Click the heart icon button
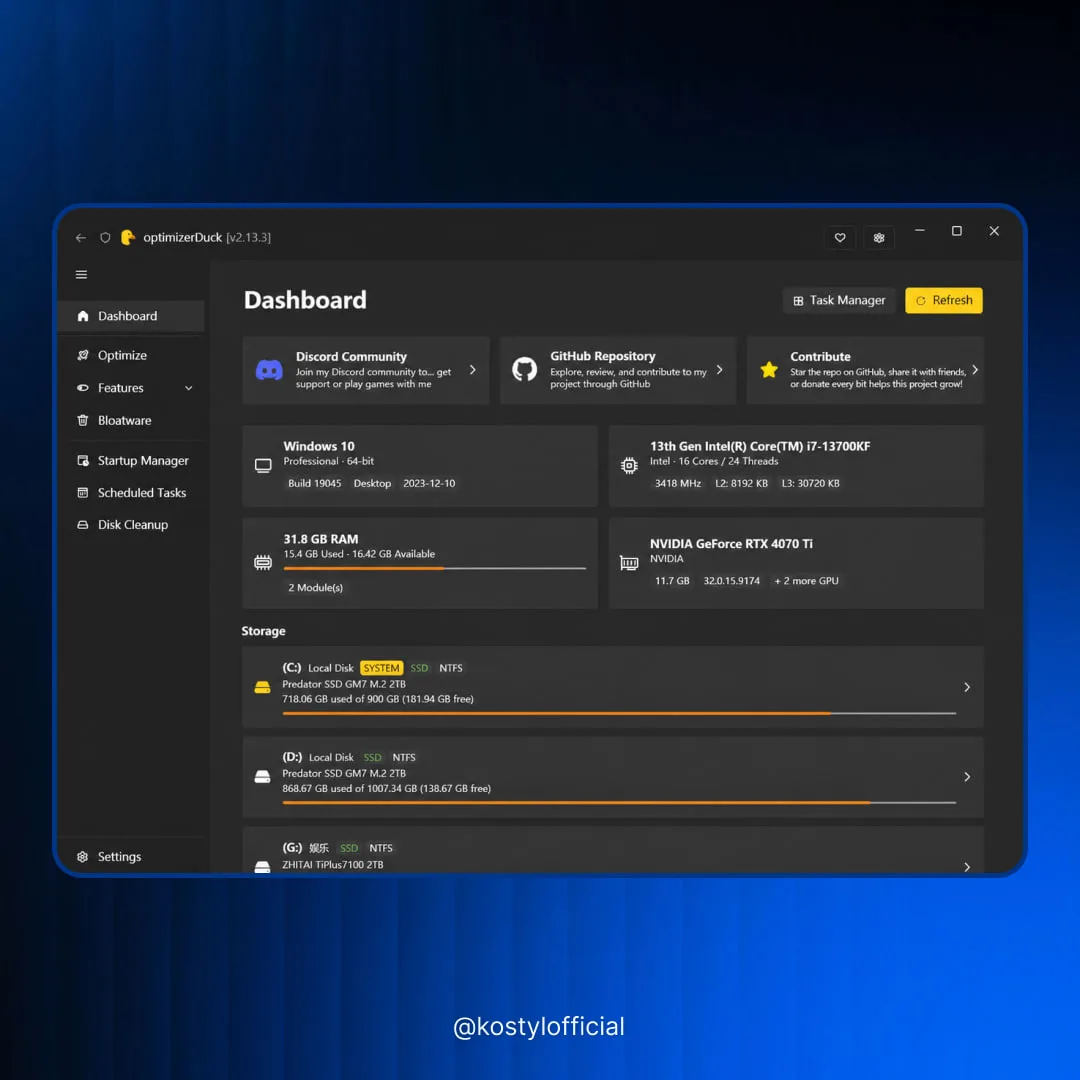The height and width of the screenshot is (1080, 1080). point(840,238)
